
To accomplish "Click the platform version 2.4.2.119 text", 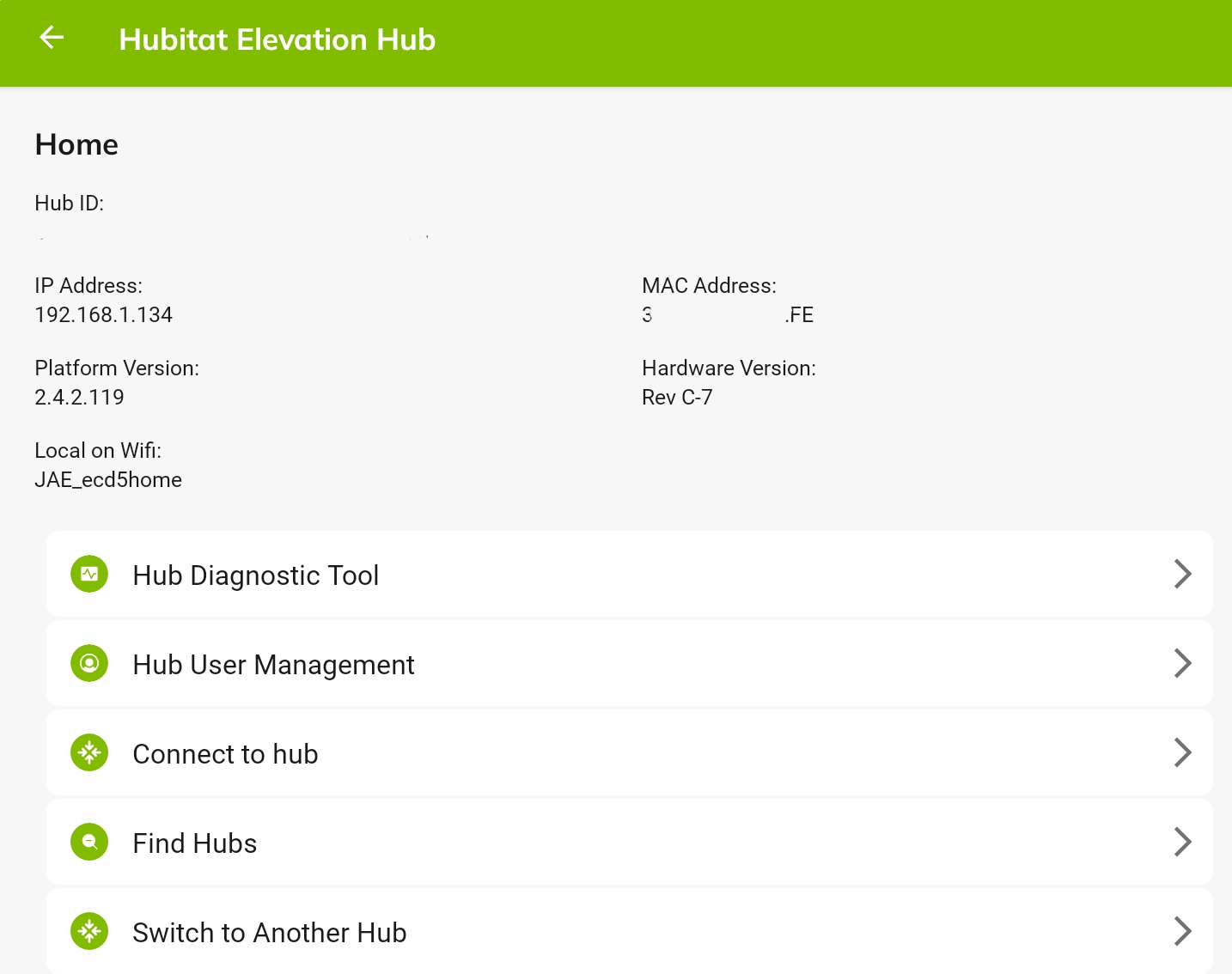I will pos(80,398).
